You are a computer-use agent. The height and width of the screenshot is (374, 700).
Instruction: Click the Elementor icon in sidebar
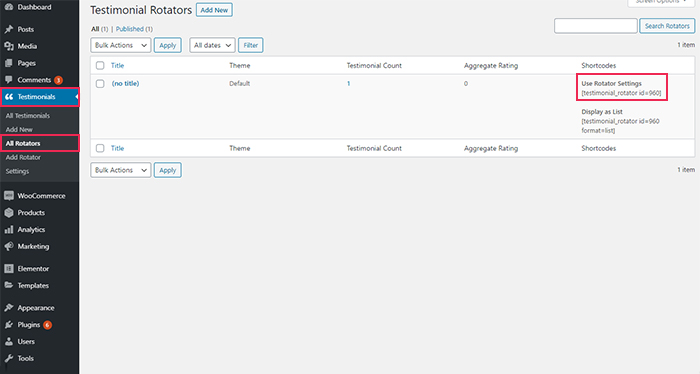click(8, 269)
